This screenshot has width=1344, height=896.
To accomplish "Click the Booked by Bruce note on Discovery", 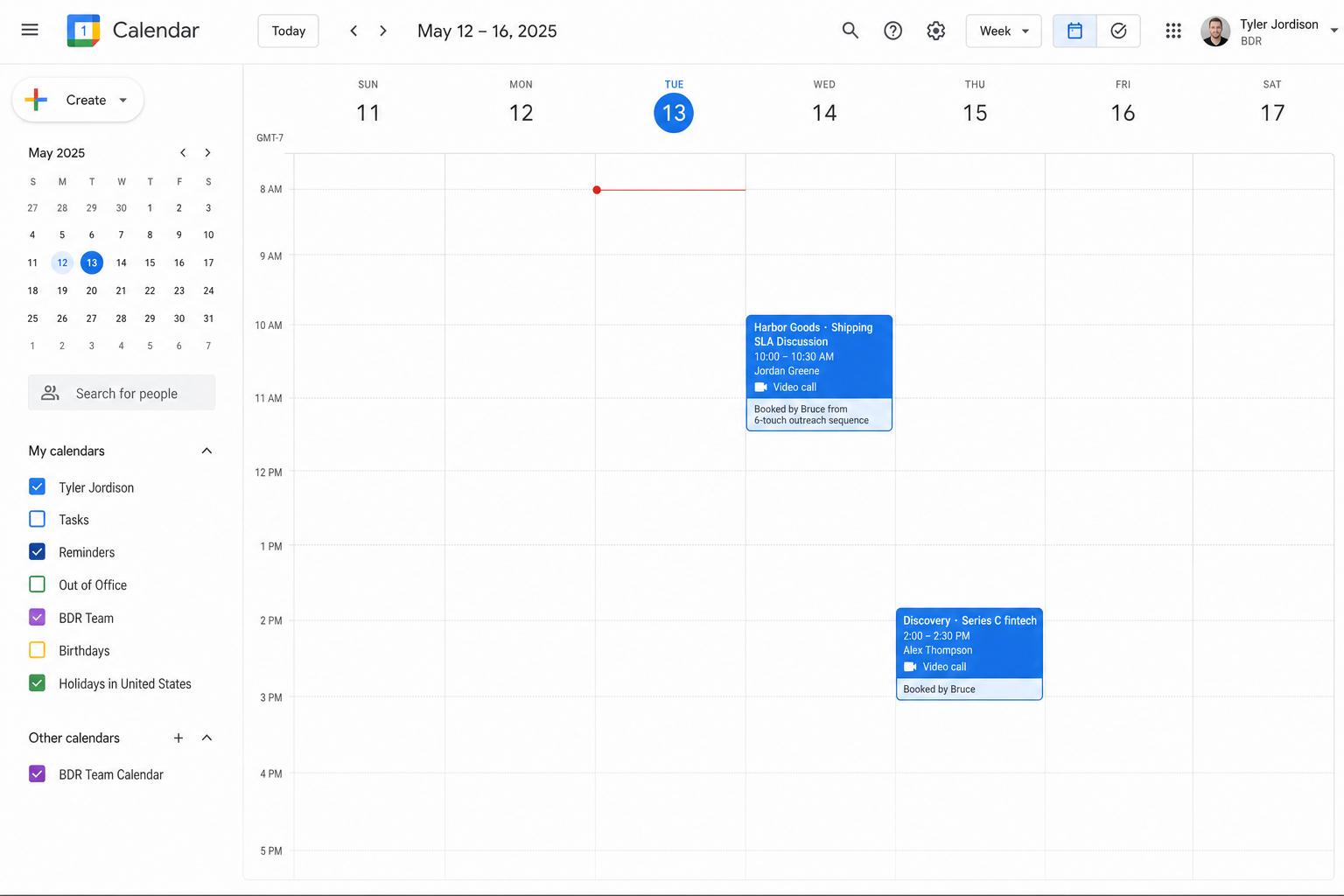I will click(939, 689).
